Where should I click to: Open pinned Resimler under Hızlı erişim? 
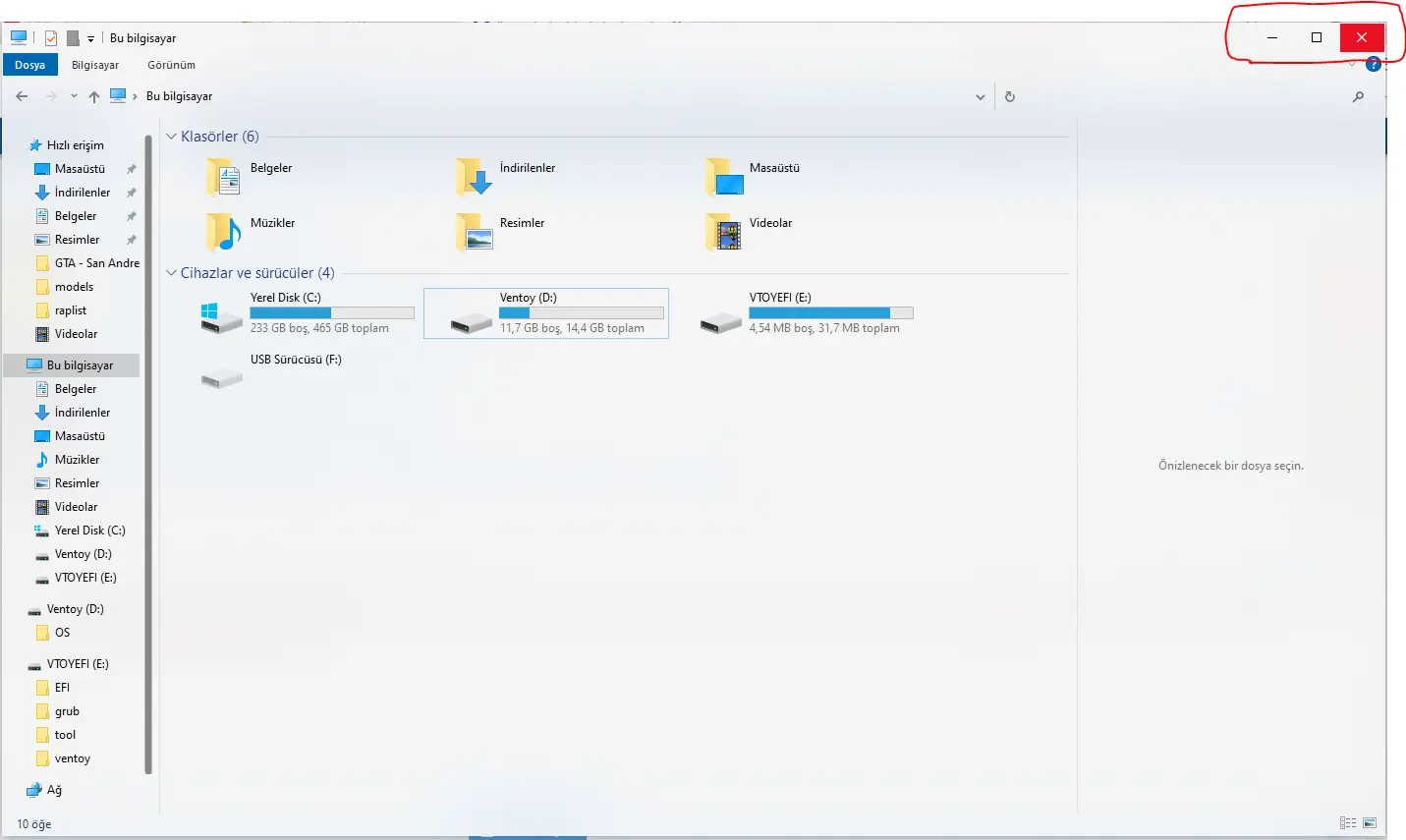pyautogui.click(x=77, y=240)
